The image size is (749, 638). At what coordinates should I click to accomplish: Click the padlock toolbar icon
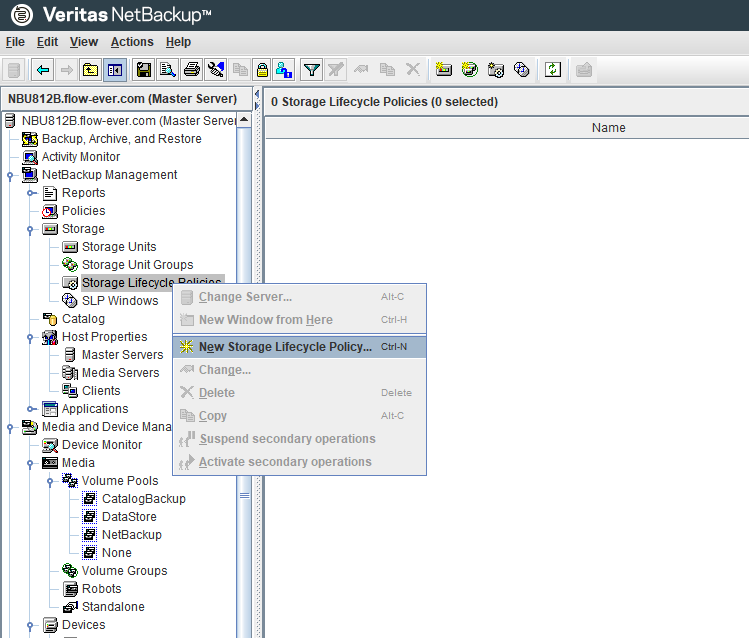pyautogui.click(x=262, y=70)
